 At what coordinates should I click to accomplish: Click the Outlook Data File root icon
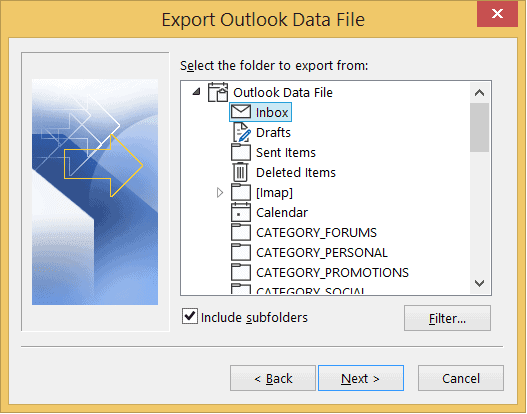coord(218,92)
